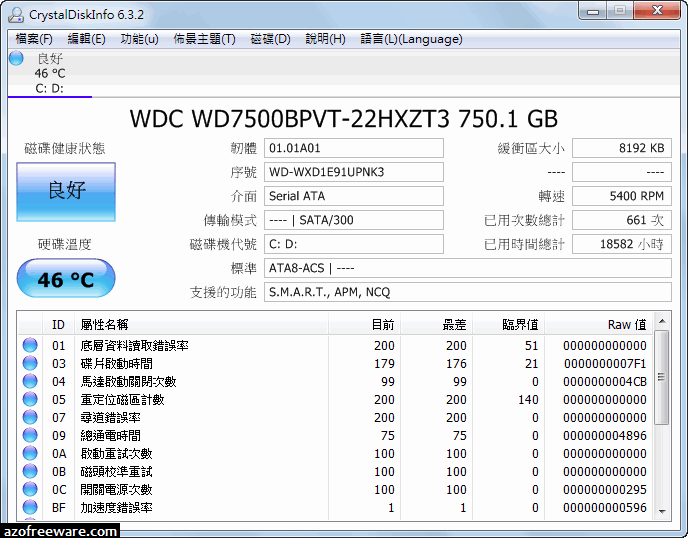
Task: Click the 661 次 power-on count field
Action: [x=622, y=220]
